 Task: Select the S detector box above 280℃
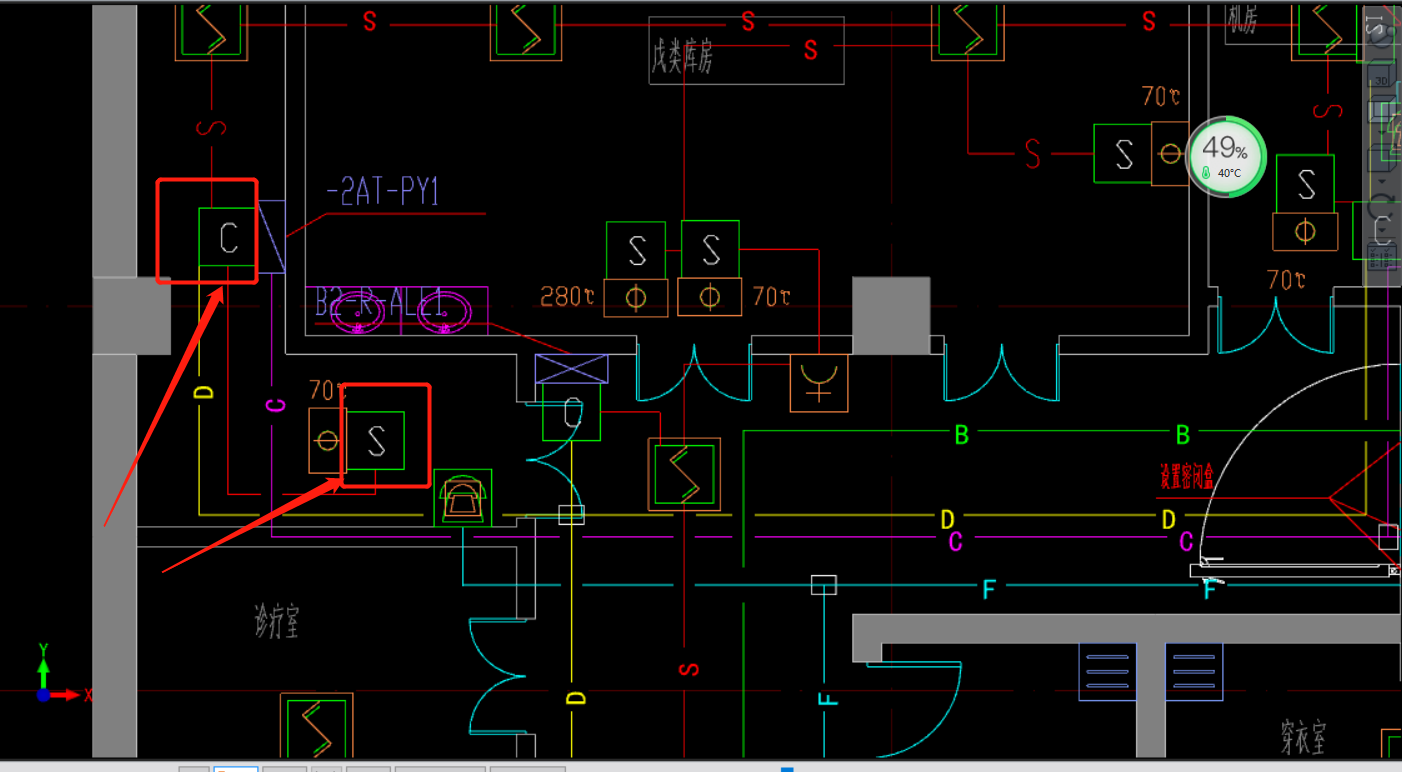[636, 250]
